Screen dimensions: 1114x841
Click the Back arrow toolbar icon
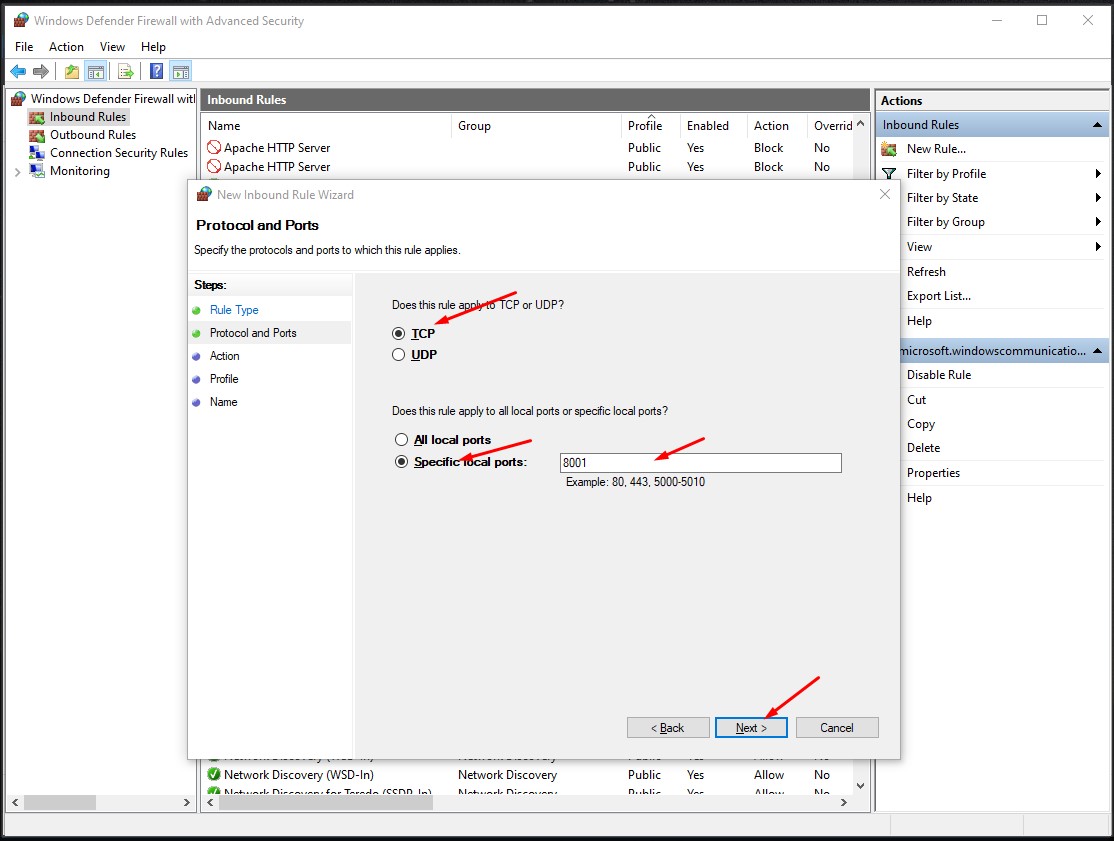(x=18, y=71)
